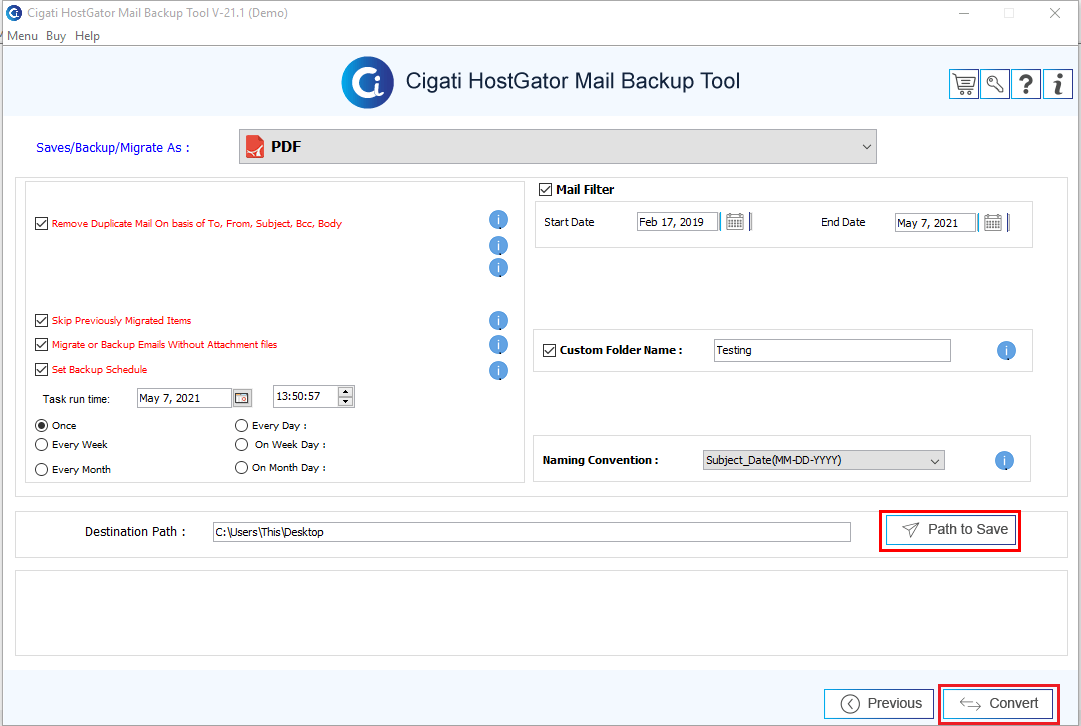The image size is (1081, 726).
Task: Click the Cigati logo in header
Action: [x=367, y=83]
